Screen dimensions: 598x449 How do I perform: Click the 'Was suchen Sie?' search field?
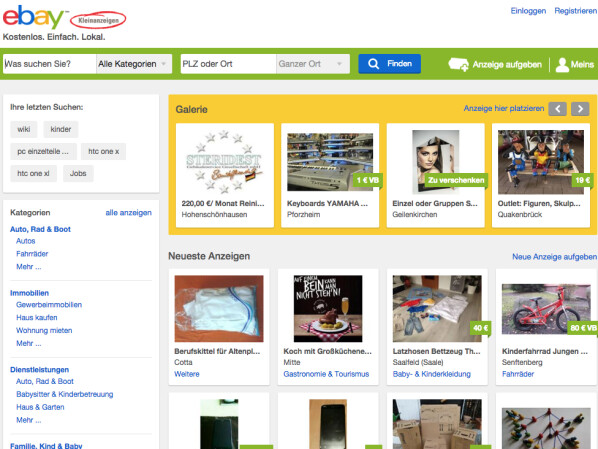coord(50,64)
